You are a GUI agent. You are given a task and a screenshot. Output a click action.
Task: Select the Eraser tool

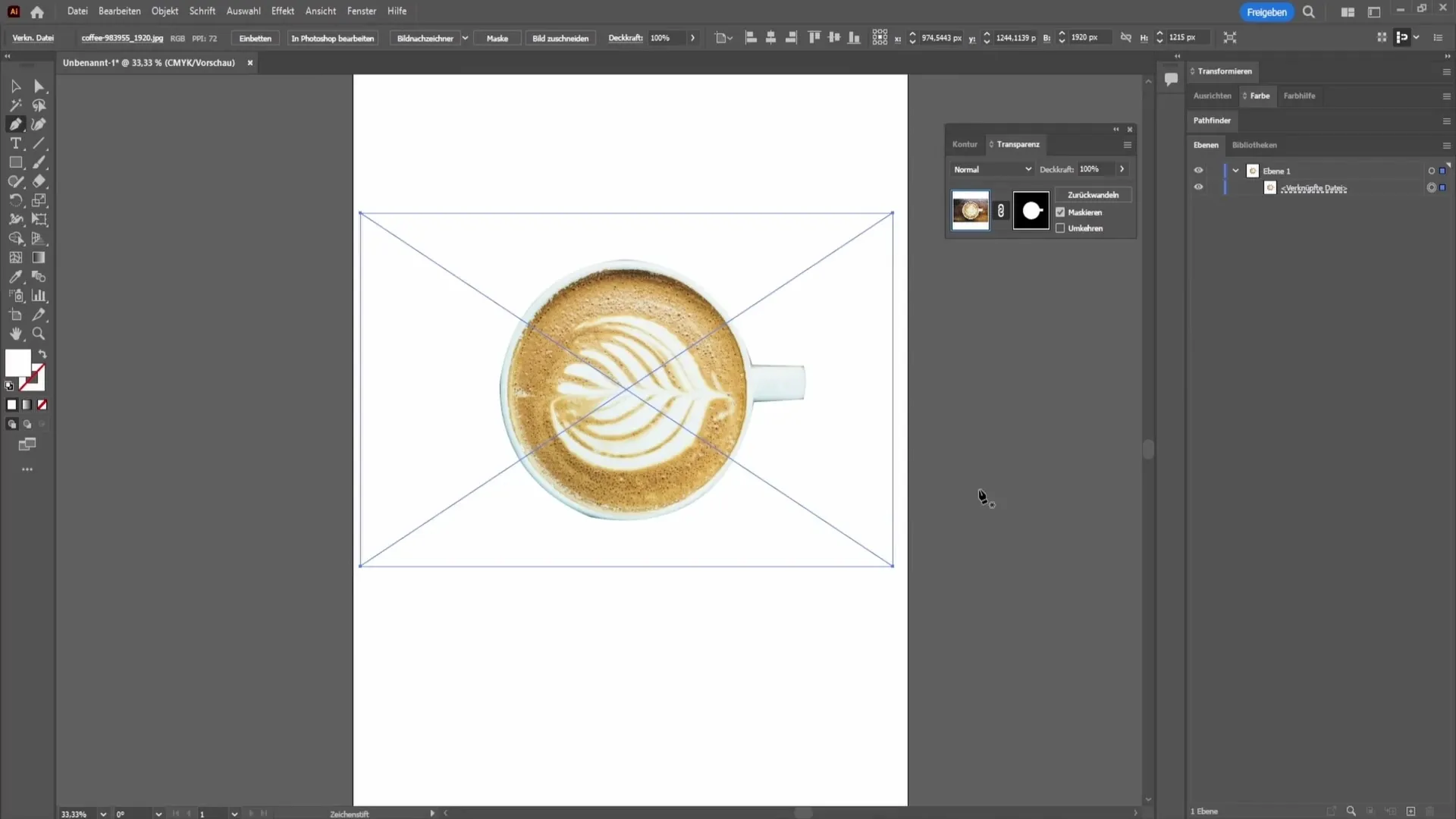(39, 181)
